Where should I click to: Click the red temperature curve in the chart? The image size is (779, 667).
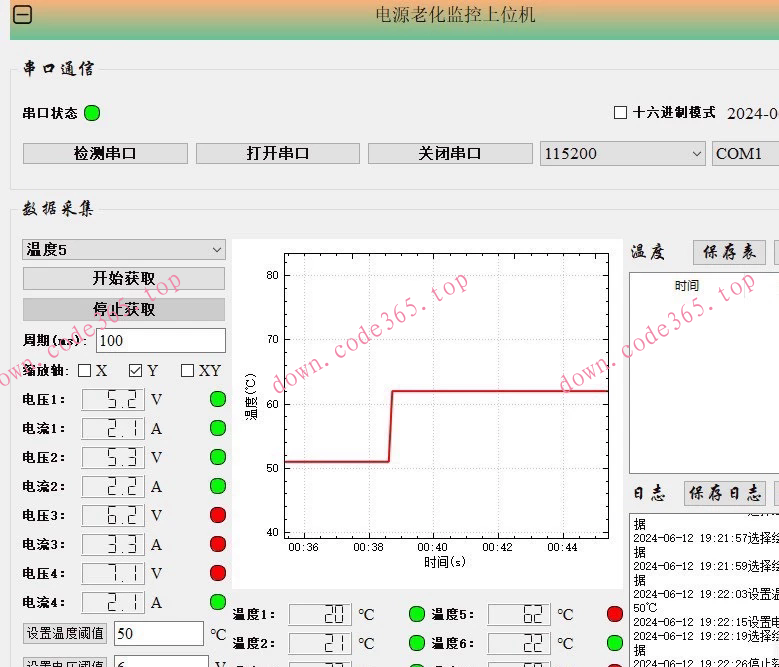pos(500,390)
